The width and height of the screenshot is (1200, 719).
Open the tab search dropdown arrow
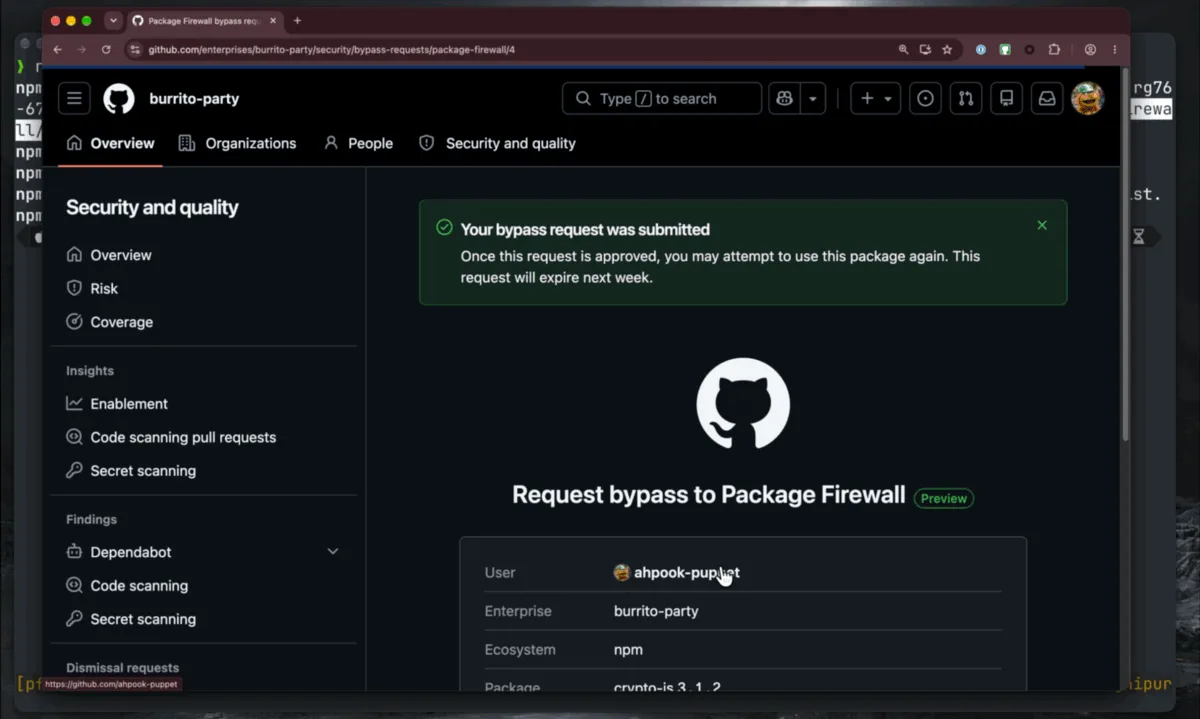click(x=113, y=20)
